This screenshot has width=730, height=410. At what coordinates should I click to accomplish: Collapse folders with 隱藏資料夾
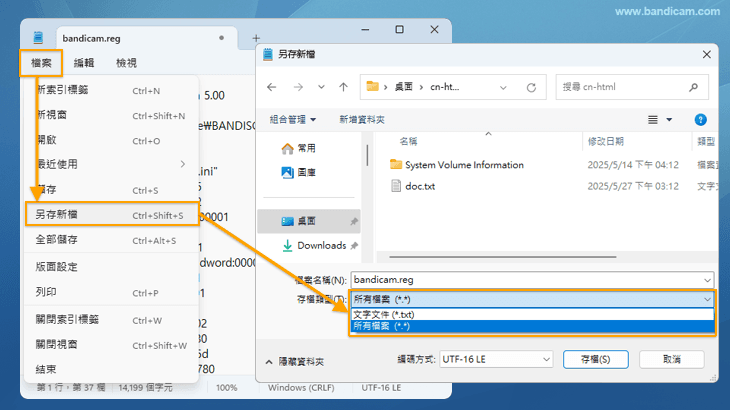click(x=295, y=362)
